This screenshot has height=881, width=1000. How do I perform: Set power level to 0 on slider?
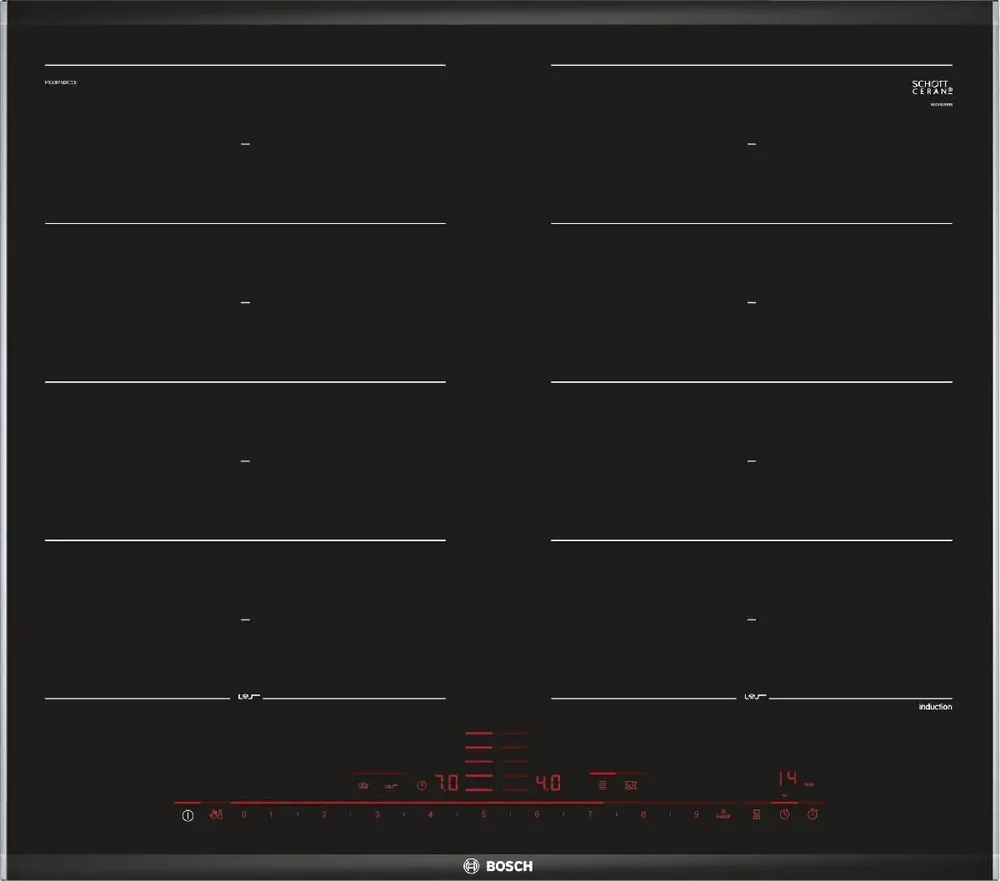point(243,815)
